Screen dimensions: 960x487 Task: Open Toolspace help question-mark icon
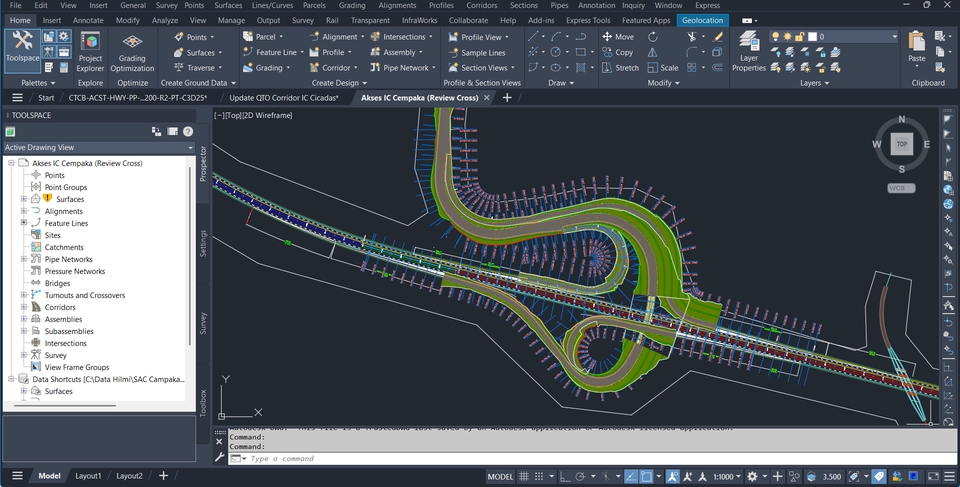click(x=187, y=131)
